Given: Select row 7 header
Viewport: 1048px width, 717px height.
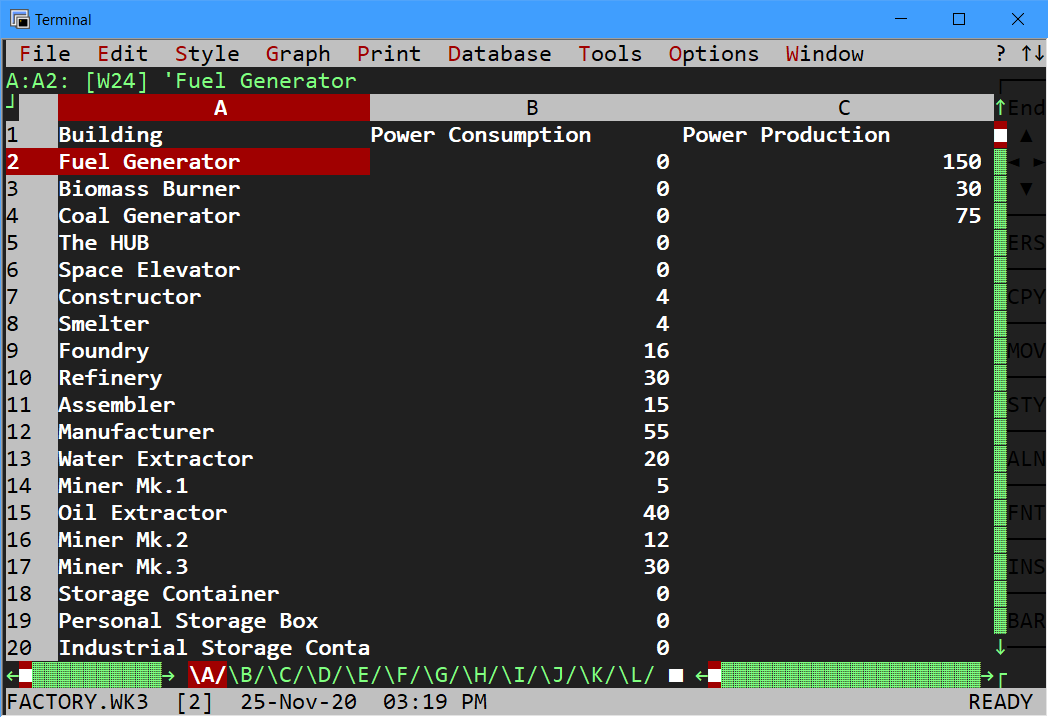Looking at the screenshot, I should (x=31, y=297).
